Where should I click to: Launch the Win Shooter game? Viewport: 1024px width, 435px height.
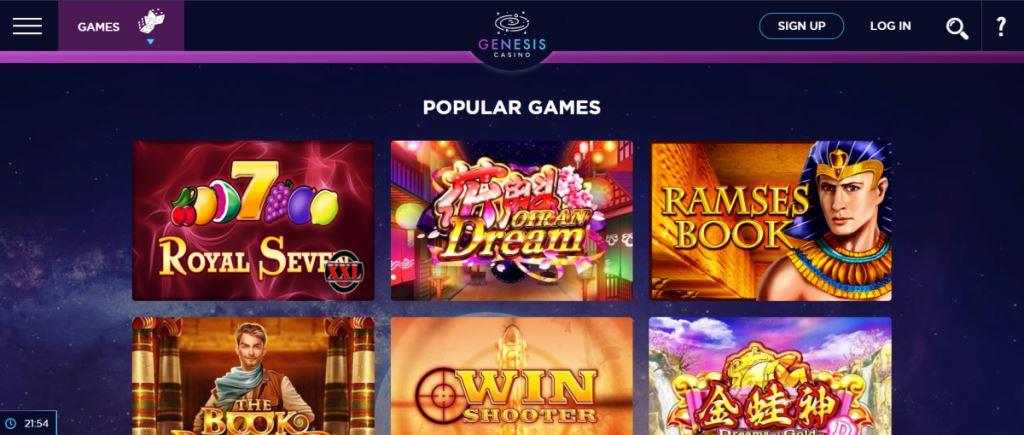coord(512,376)
